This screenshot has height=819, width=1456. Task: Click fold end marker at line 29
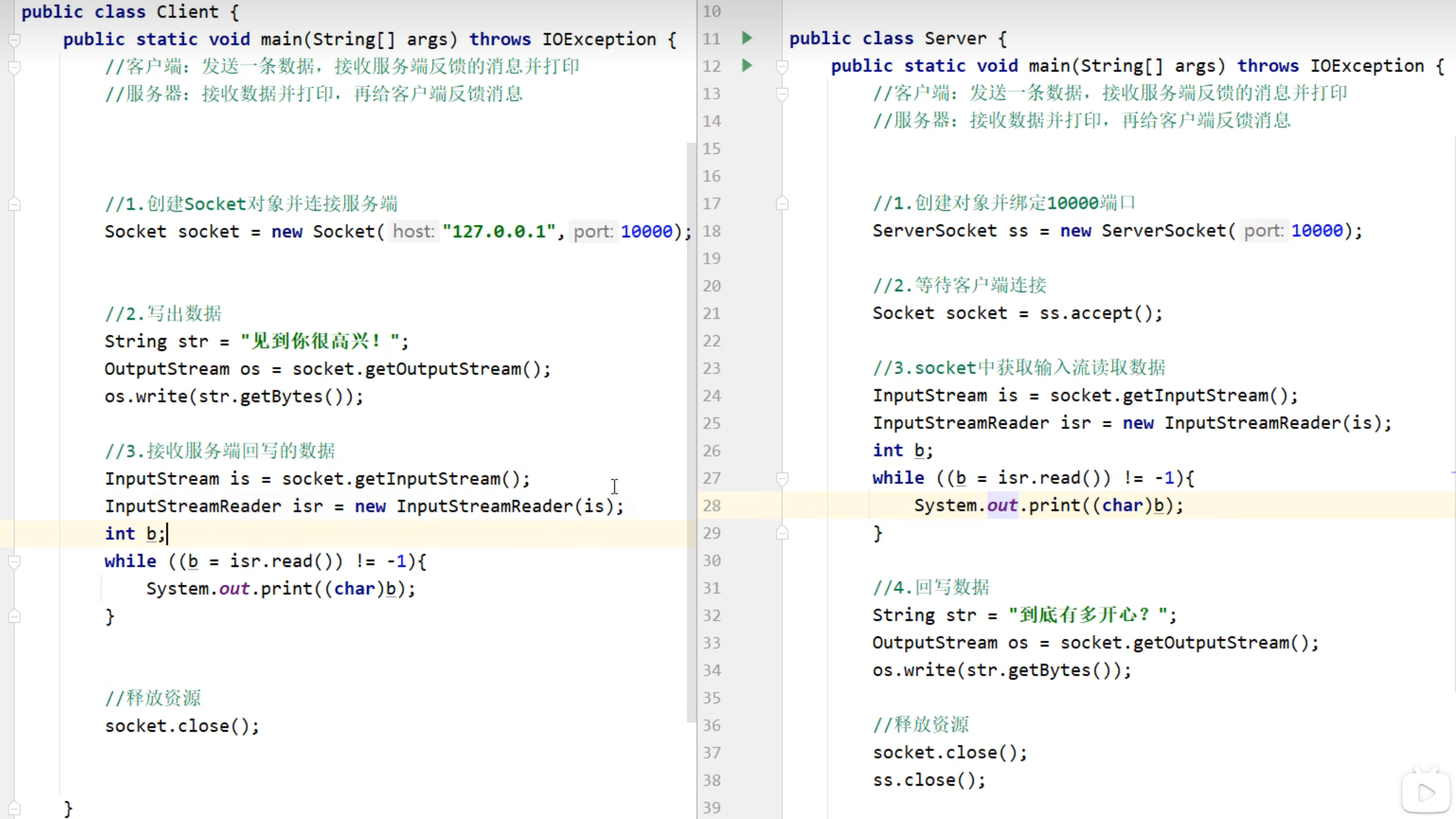click(782, 533)
